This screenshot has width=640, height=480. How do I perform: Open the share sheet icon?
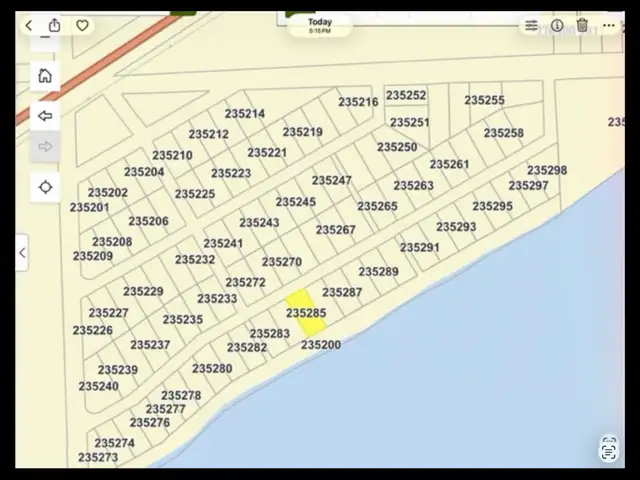54,25
